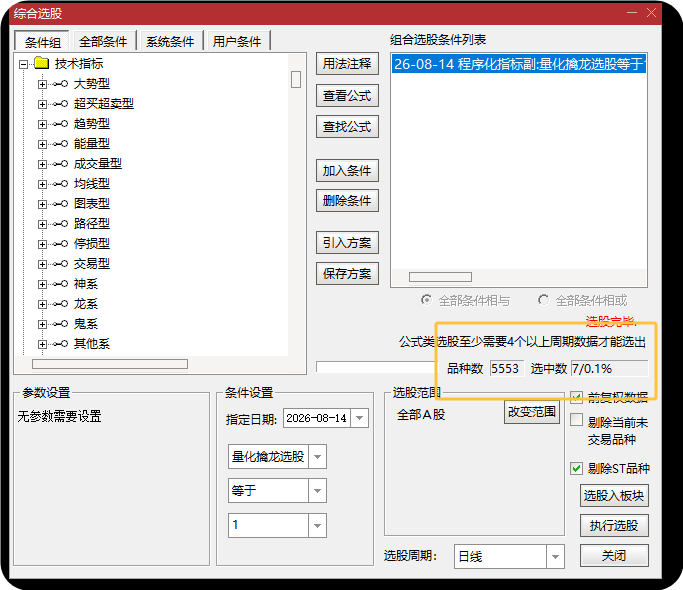Click the 用法注释 button

(347, 64)
